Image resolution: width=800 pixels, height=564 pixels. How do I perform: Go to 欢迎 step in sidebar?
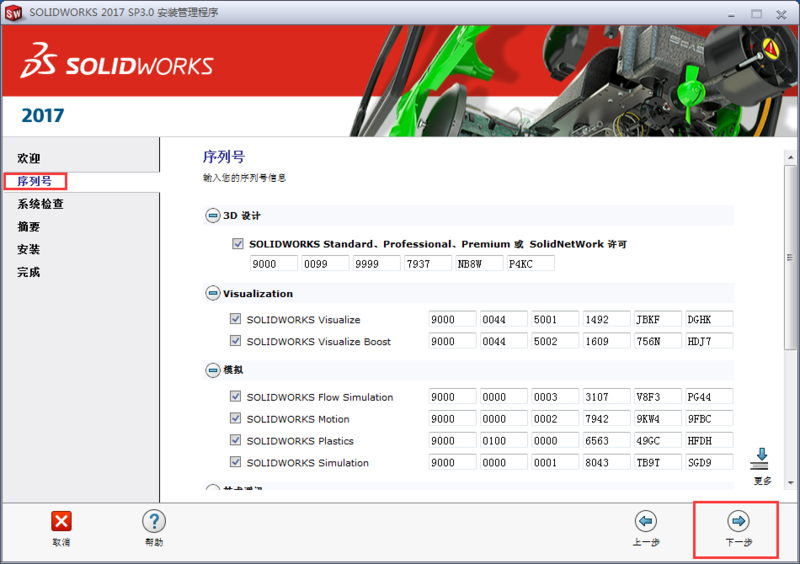[x=29, y=159]
